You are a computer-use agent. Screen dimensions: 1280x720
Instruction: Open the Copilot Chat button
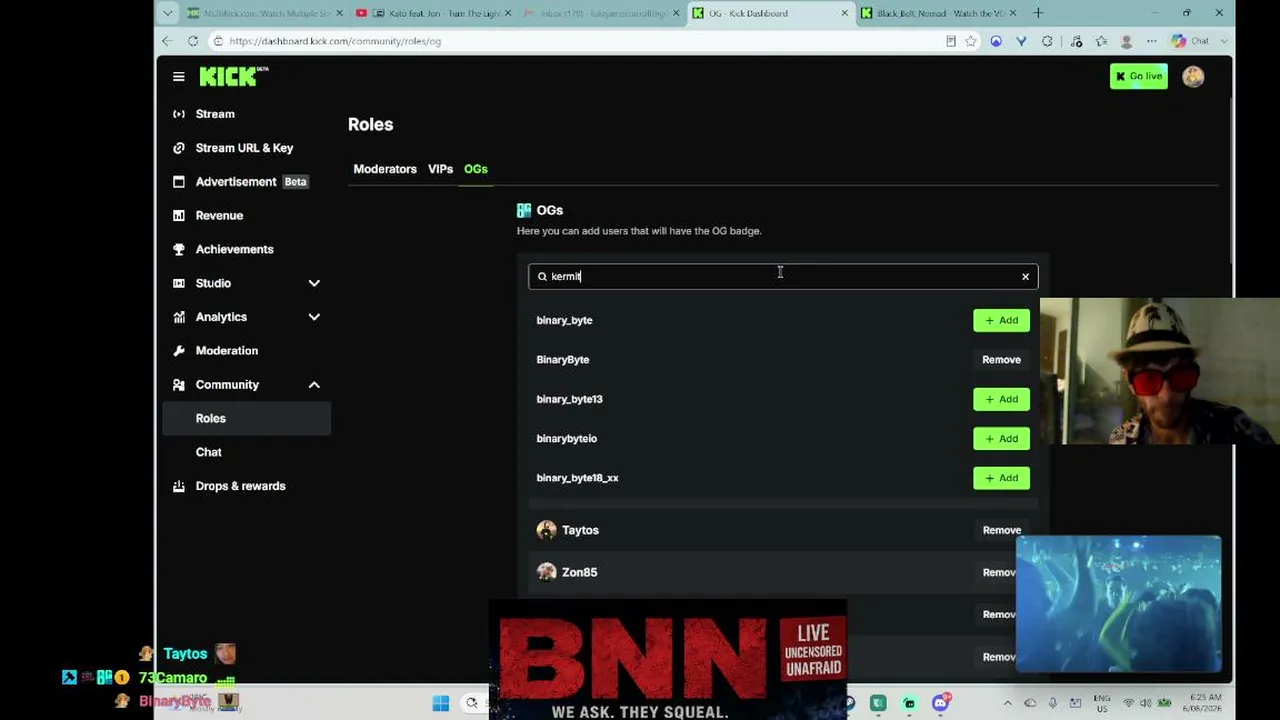click(1189, 41)
